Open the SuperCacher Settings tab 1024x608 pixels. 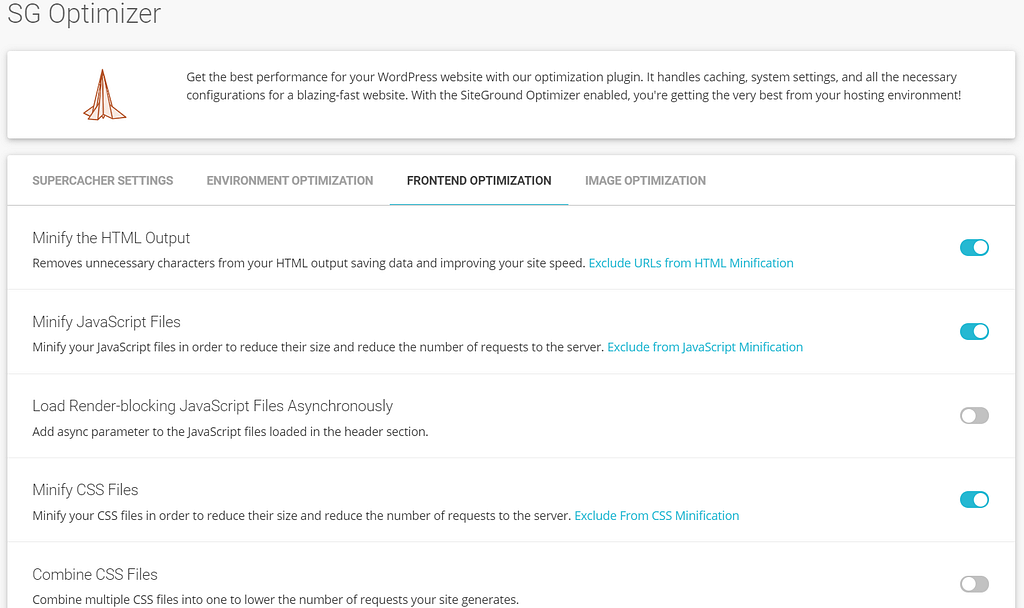(x=103, y=181)
